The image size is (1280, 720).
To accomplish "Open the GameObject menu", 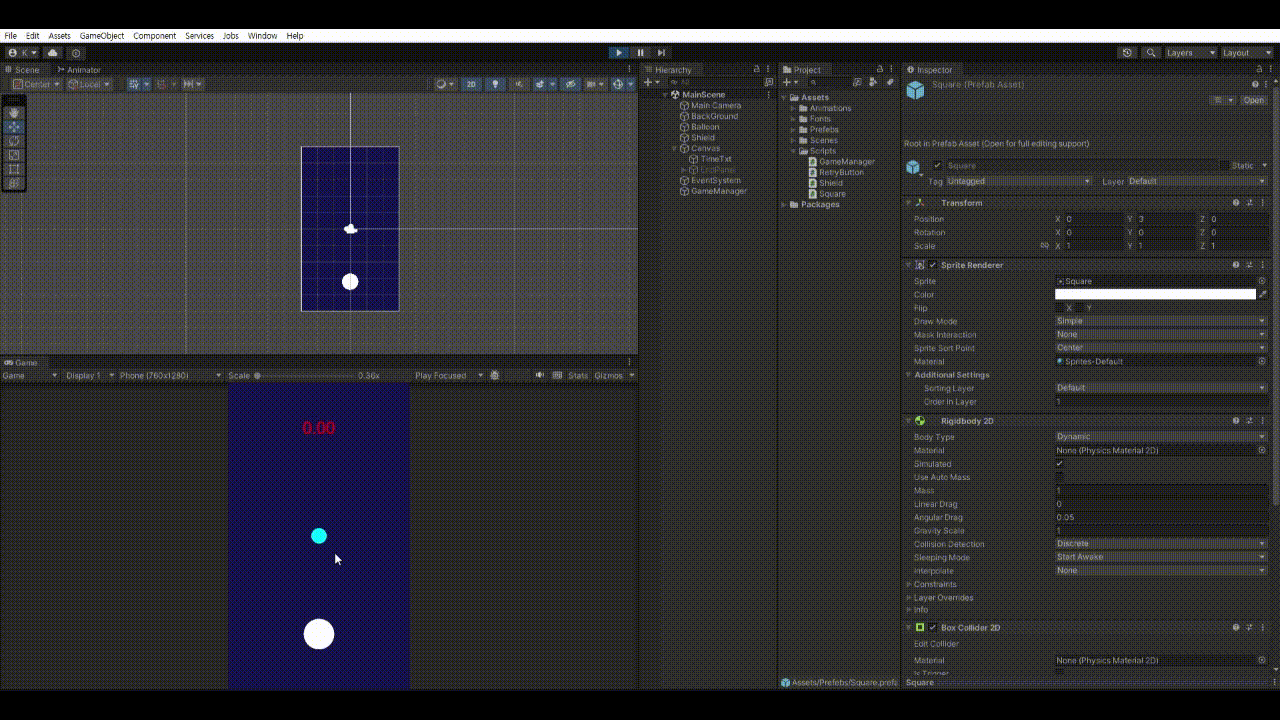I will pos(102,36).
